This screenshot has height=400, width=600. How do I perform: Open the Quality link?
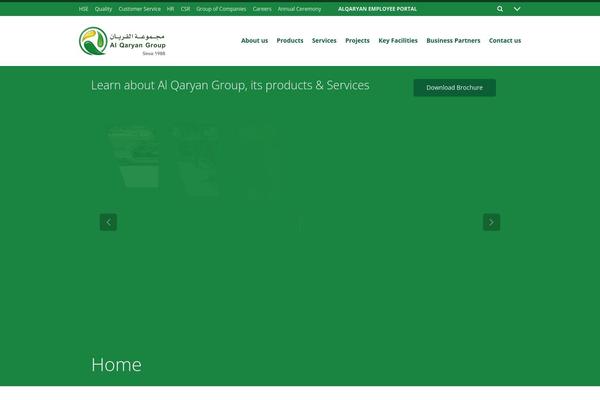pos(103,9)
